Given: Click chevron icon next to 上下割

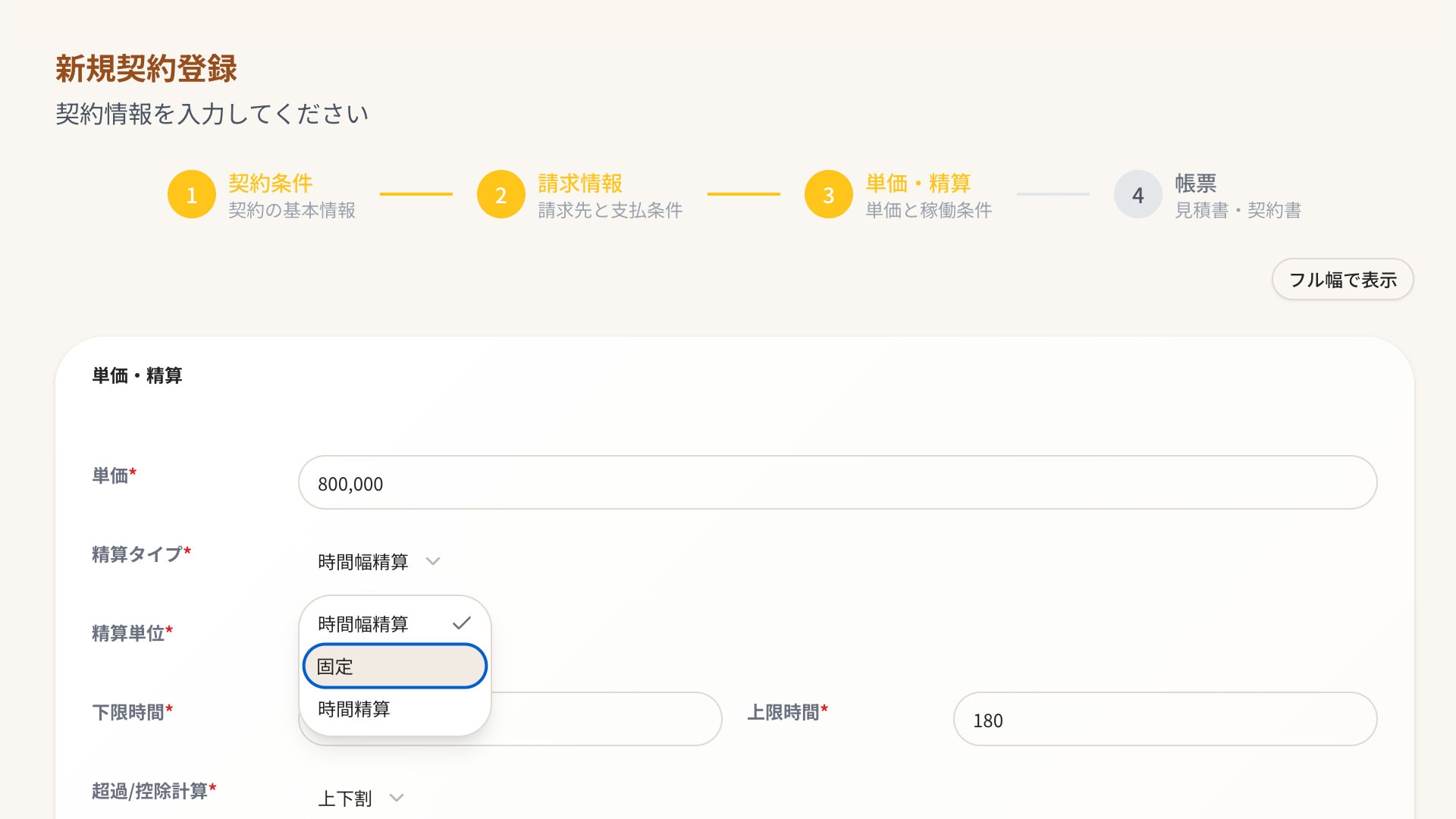Looking at the screenshot, I should [x=397, y=798].
